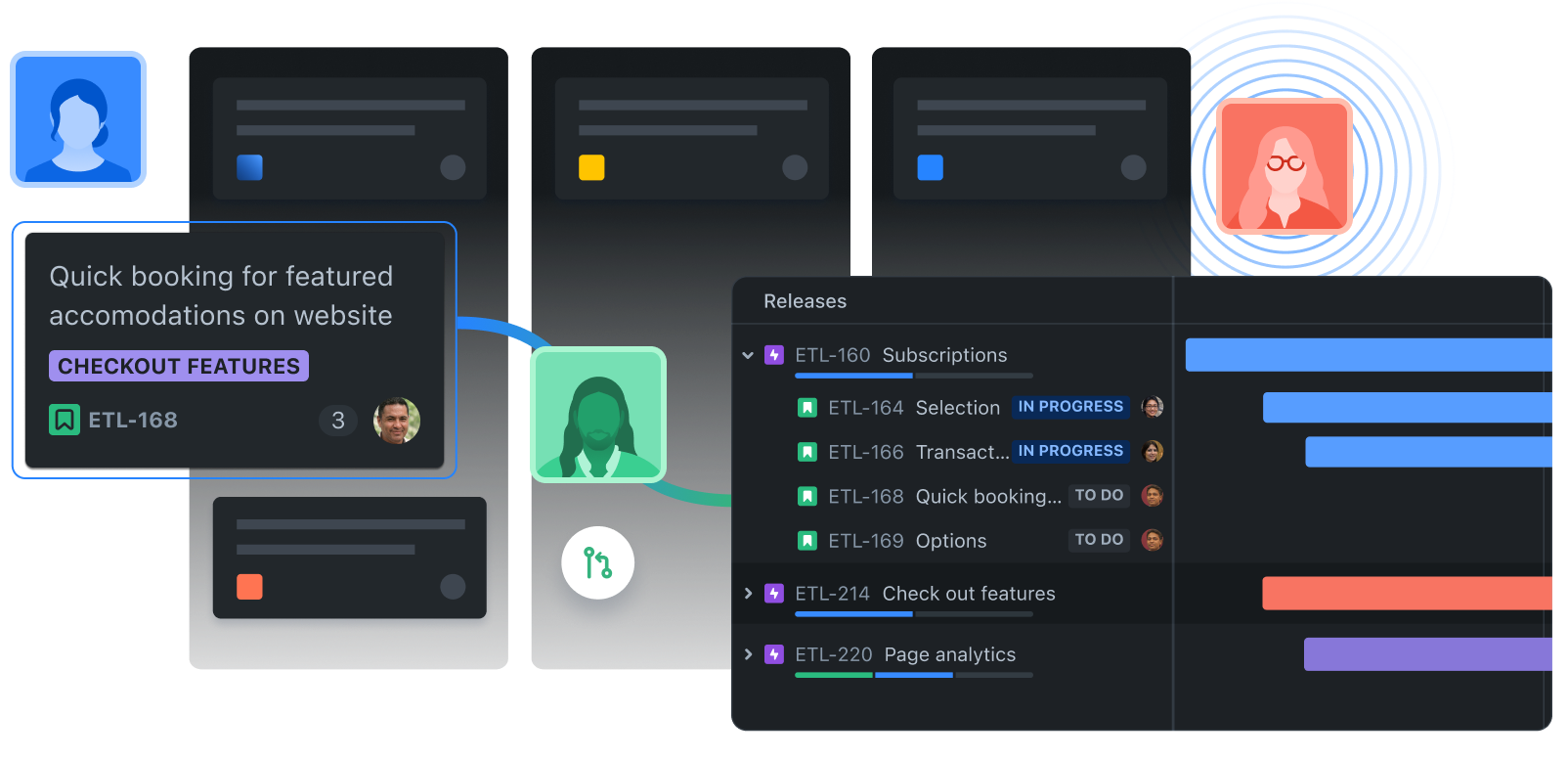
Task: Click the assignee avatar on ETL-169 Options row
Action: point(1153,540)
